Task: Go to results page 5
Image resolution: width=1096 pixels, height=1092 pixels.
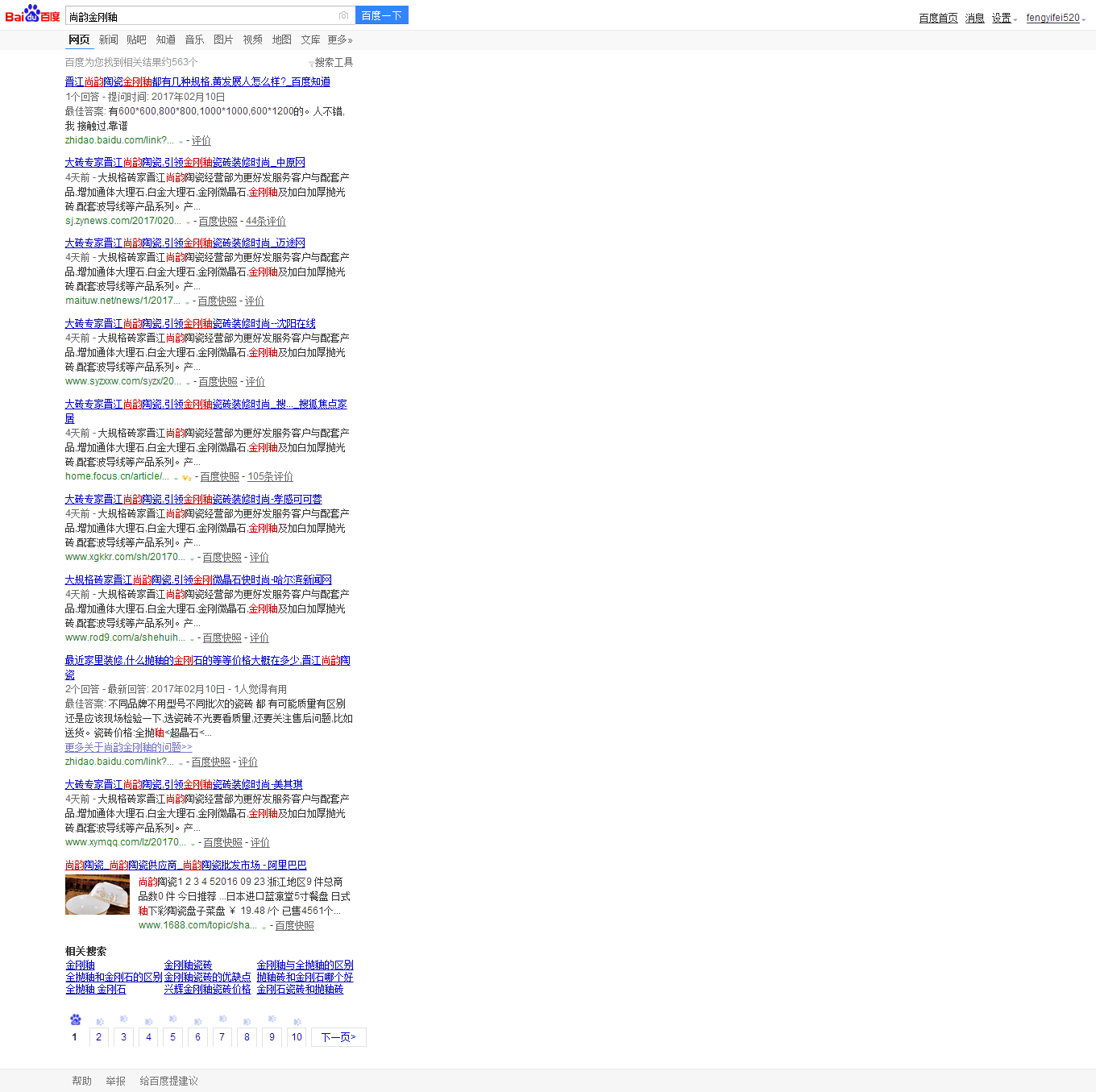Action: [172, 1037]
